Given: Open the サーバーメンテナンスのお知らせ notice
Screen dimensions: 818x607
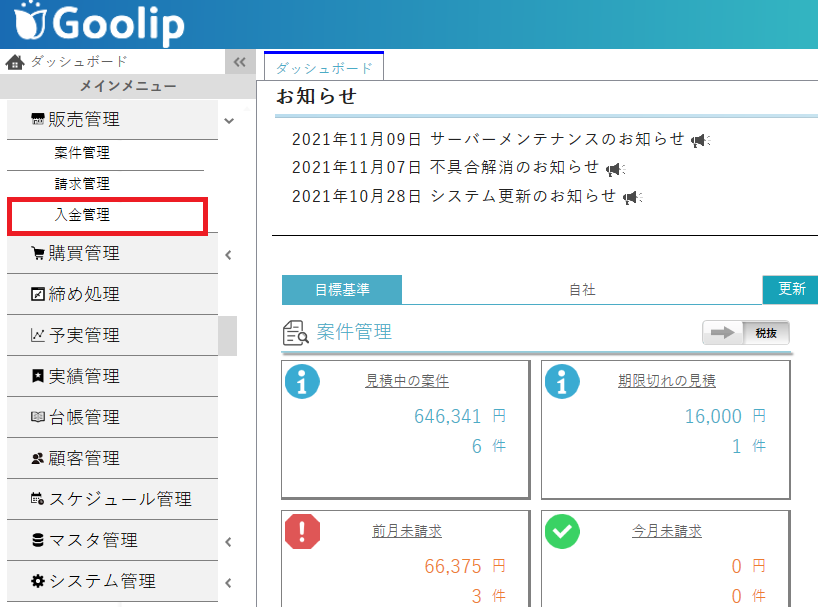Looking at the screenshot, I should click(557, 139).
